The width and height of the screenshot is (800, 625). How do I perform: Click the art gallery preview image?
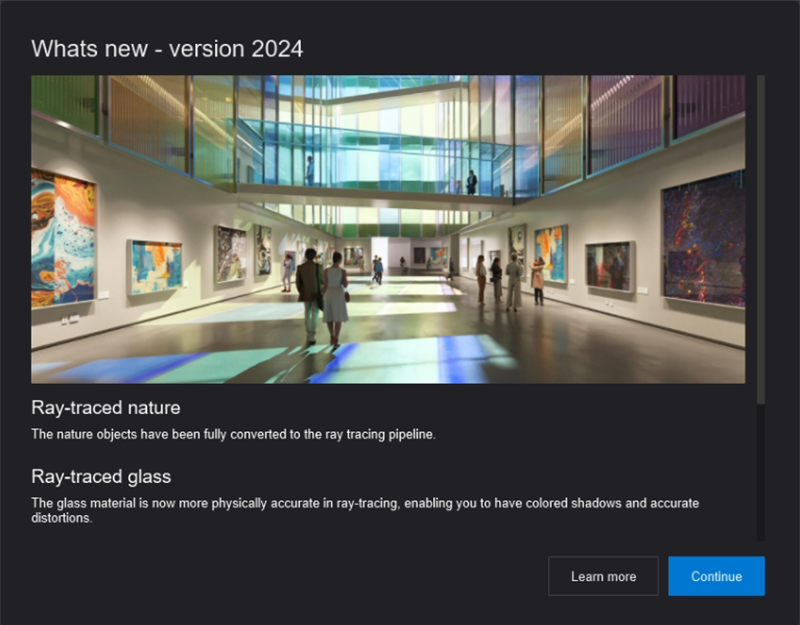pyautogui.click(x=388, y=229)
